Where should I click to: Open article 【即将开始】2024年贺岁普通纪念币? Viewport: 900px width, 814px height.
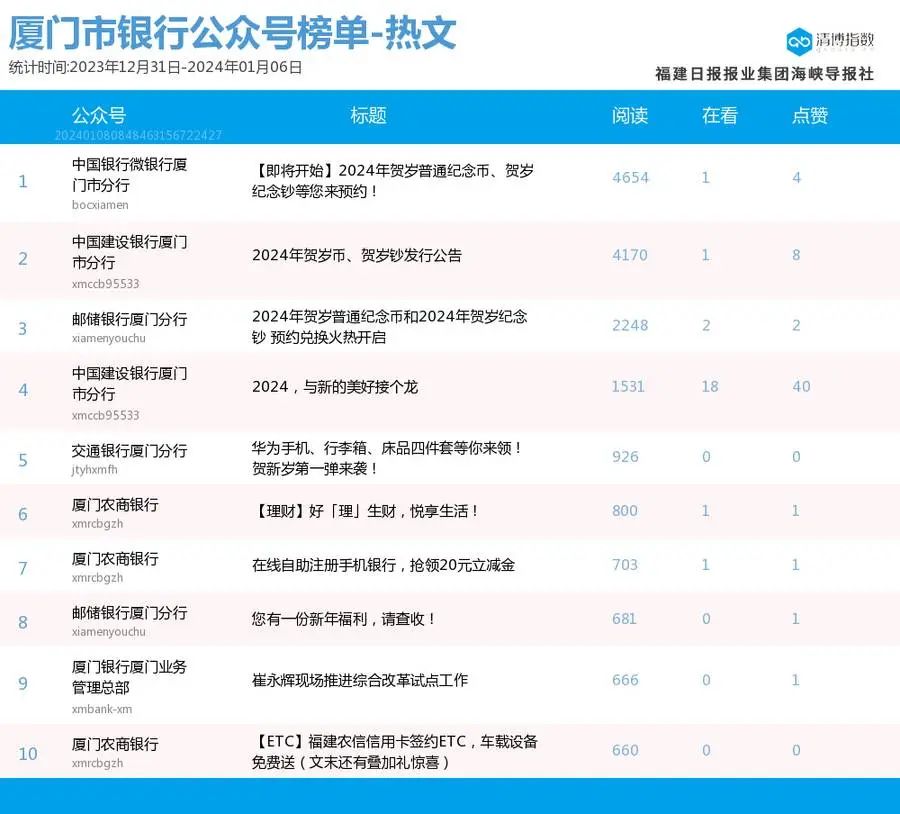tap(393, 180)
